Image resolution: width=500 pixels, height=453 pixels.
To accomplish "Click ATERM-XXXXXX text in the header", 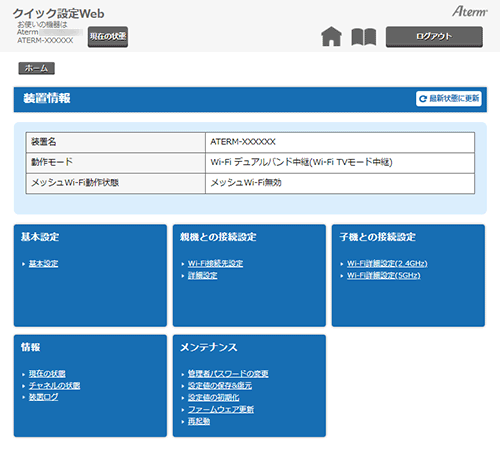I will coord(45,40).
